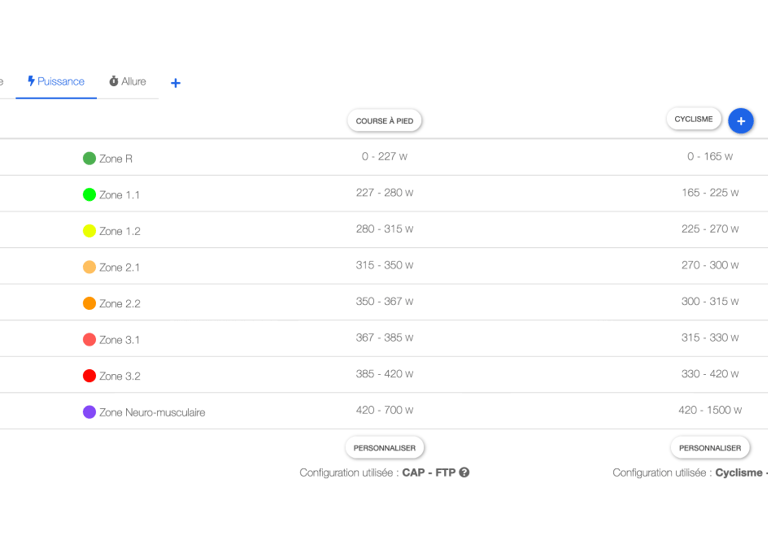Click the orange Zone 2.2 color dot
768x553 pixels.
click(x=89, y=303)
